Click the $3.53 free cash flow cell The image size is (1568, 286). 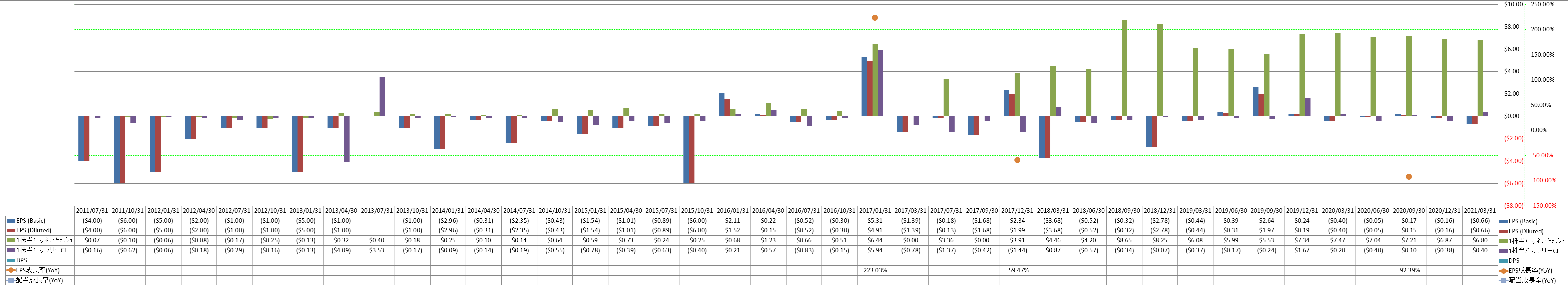click(x=377, y=250)
